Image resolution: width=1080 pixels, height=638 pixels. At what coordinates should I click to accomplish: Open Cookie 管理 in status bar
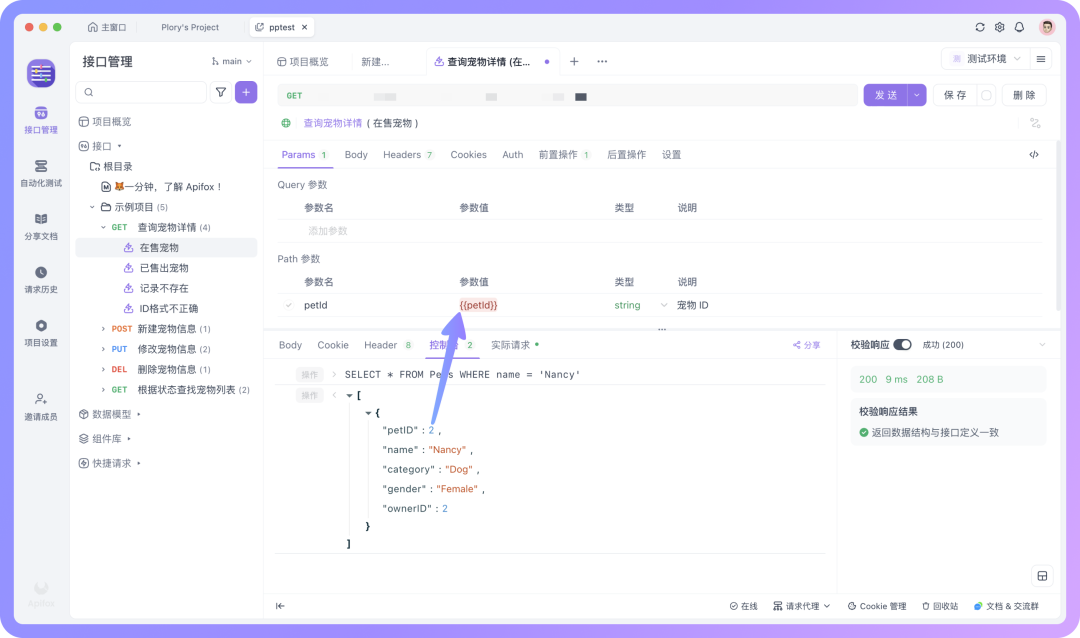[877, 606]
